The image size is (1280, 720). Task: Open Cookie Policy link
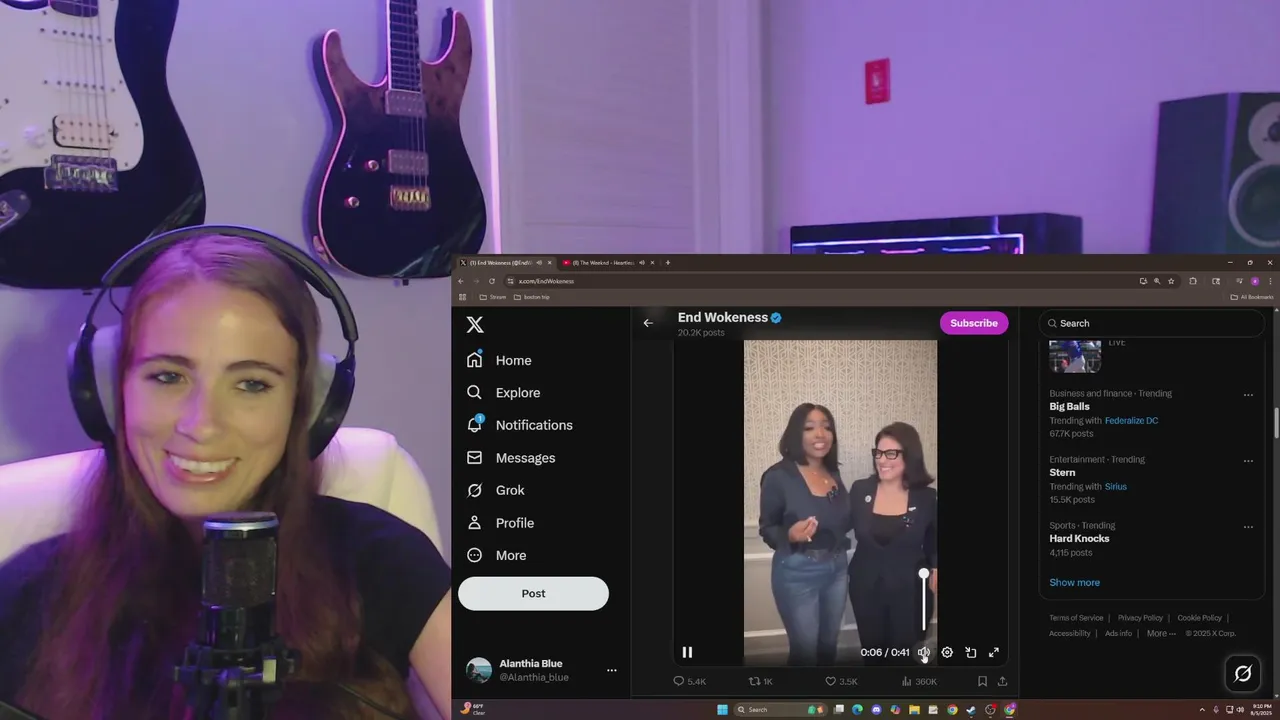pos(1199,618)
